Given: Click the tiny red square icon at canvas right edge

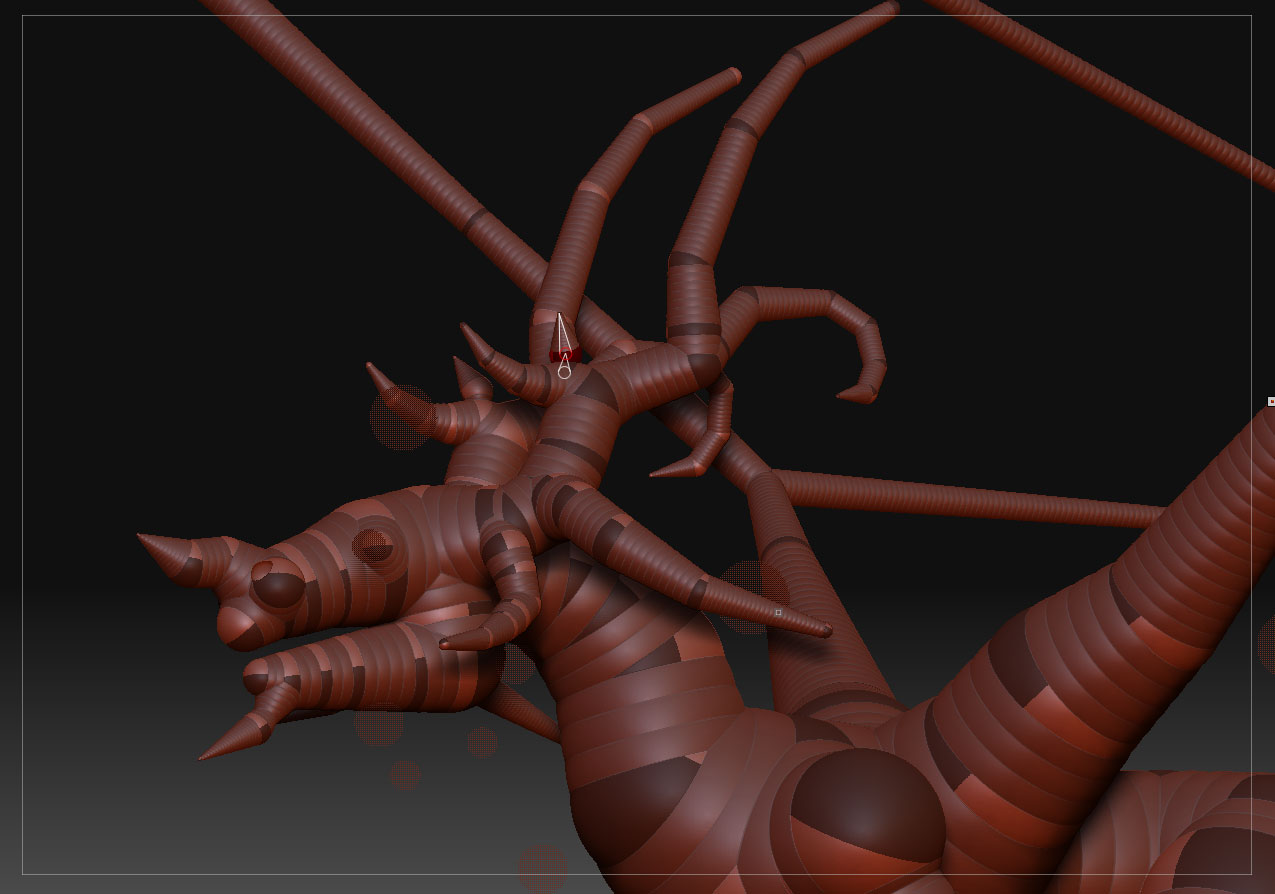Looking at the screenshot, I should point(1271,402).
